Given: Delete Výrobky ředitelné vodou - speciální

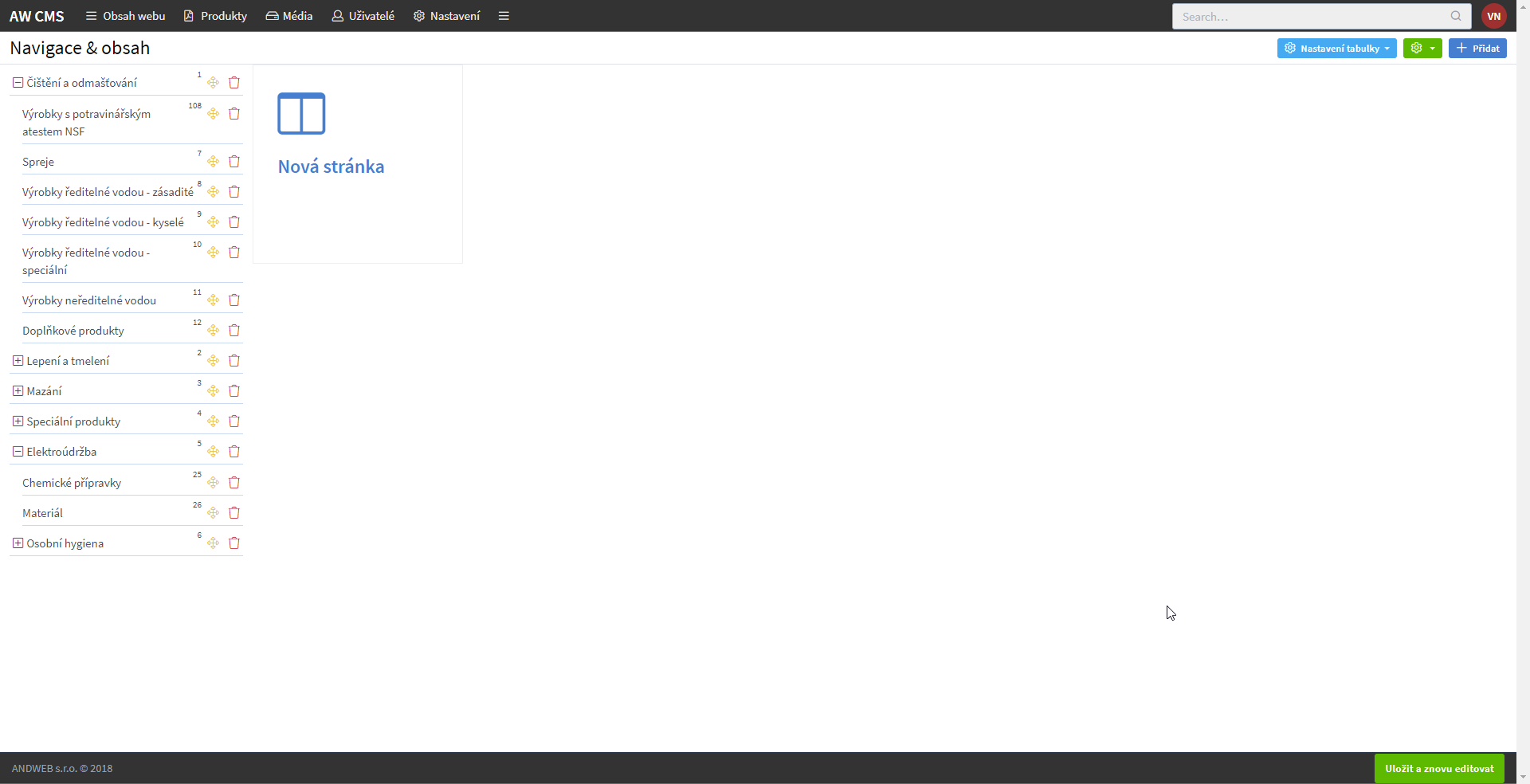Looking at the screenshot, I should pyautogui.click(x=234, y=252).
